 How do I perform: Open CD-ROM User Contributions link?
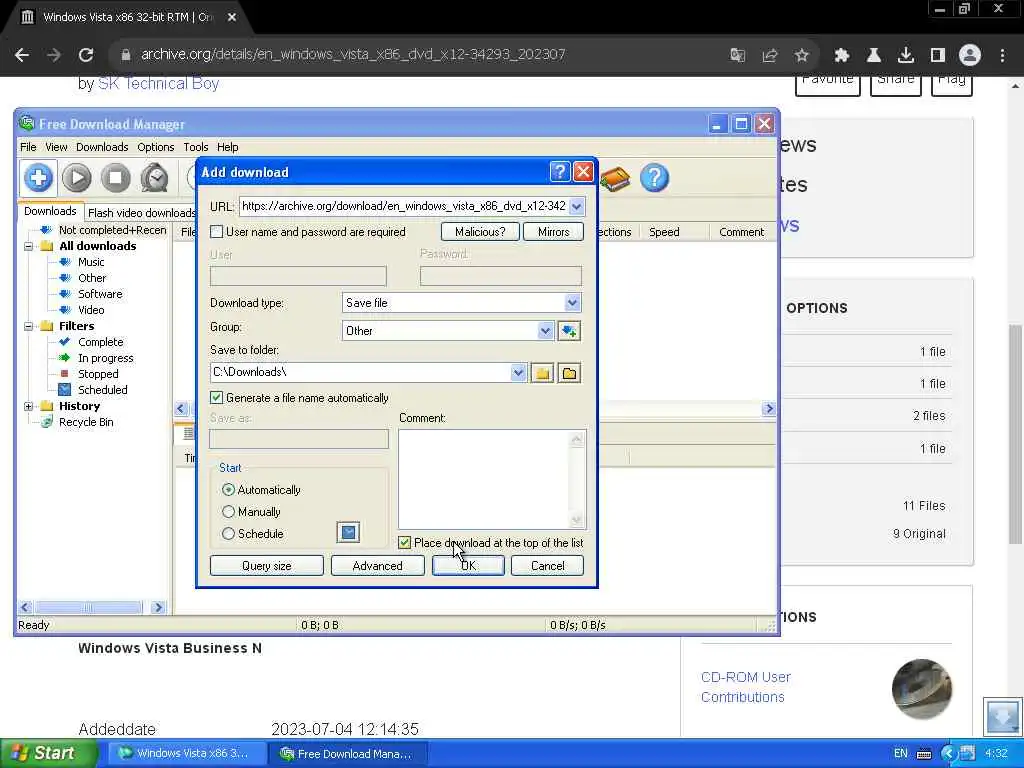click(x=746, y=687)
